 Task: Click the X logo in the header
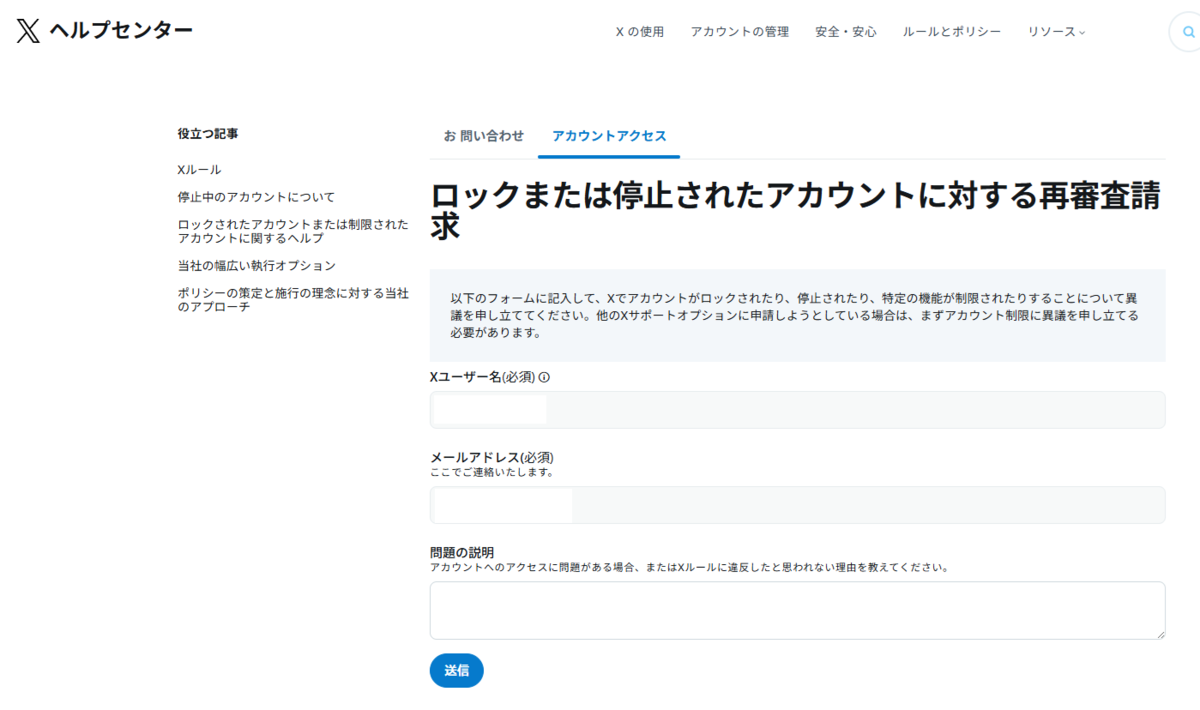(27, 31)
